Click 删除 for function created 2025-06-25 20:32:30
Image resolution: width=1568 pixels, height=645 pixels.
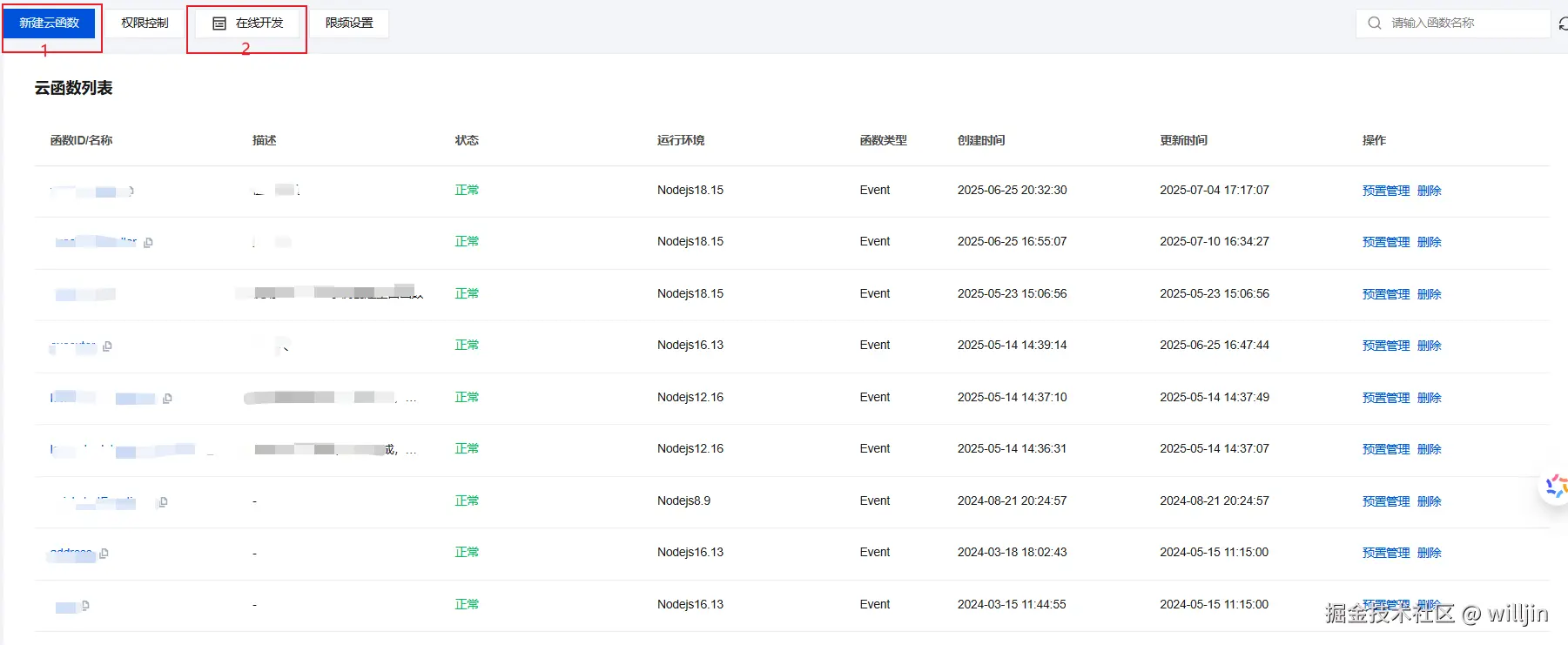[x=1429, y=191]
